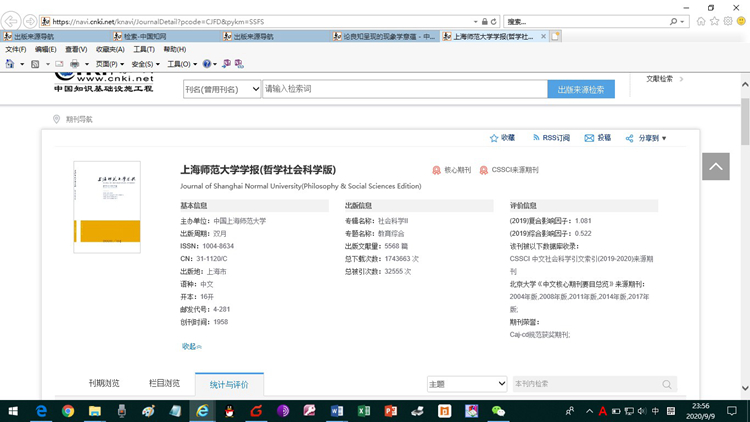Image resolution: width=750 pixels, height=422 pixels.
Task: Click the smiley feedback icon
Action: point(741,21)
